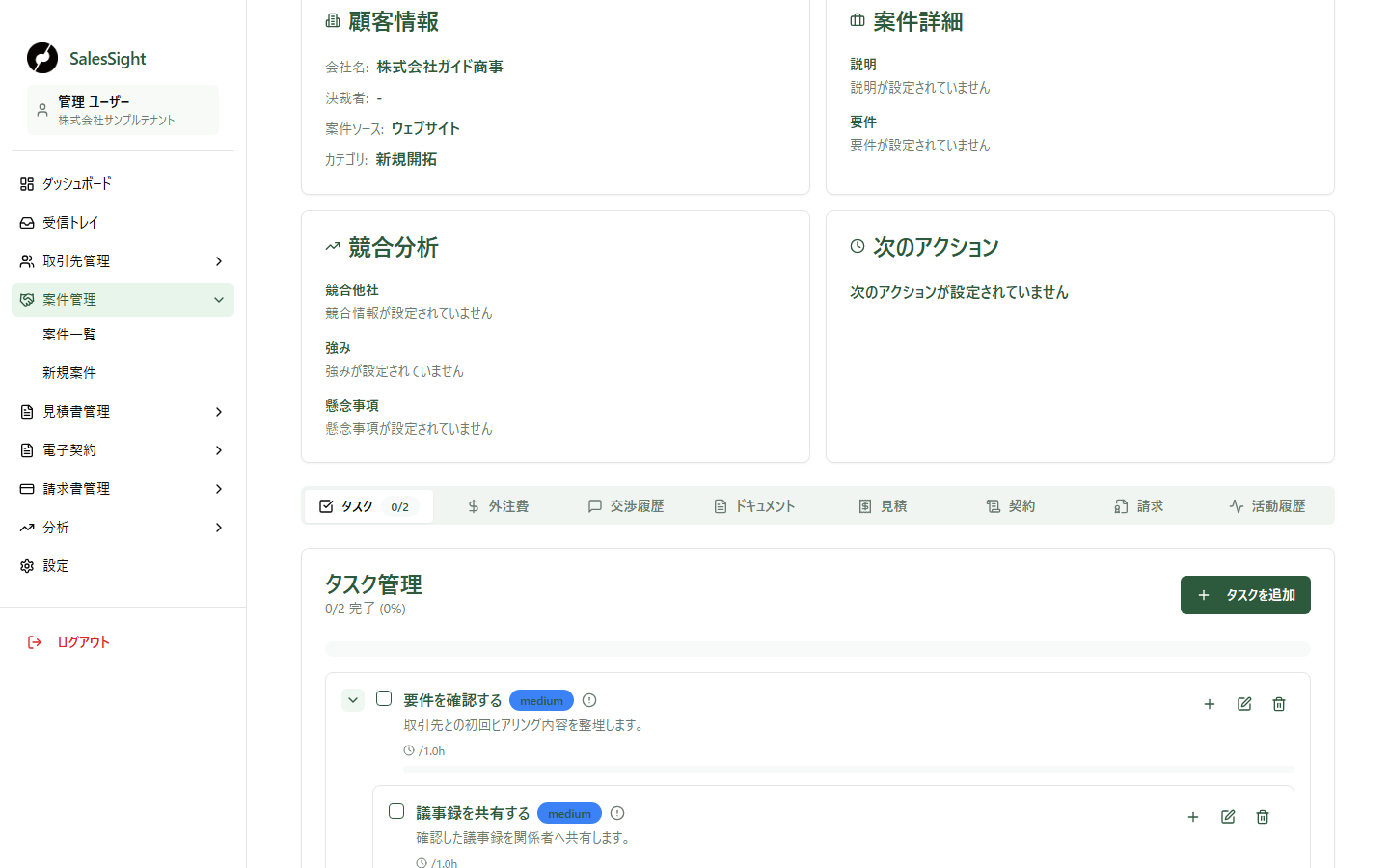1389x868 pixels.
Task: Open the 活動履歴 tab
Action: click(1267, 506)
